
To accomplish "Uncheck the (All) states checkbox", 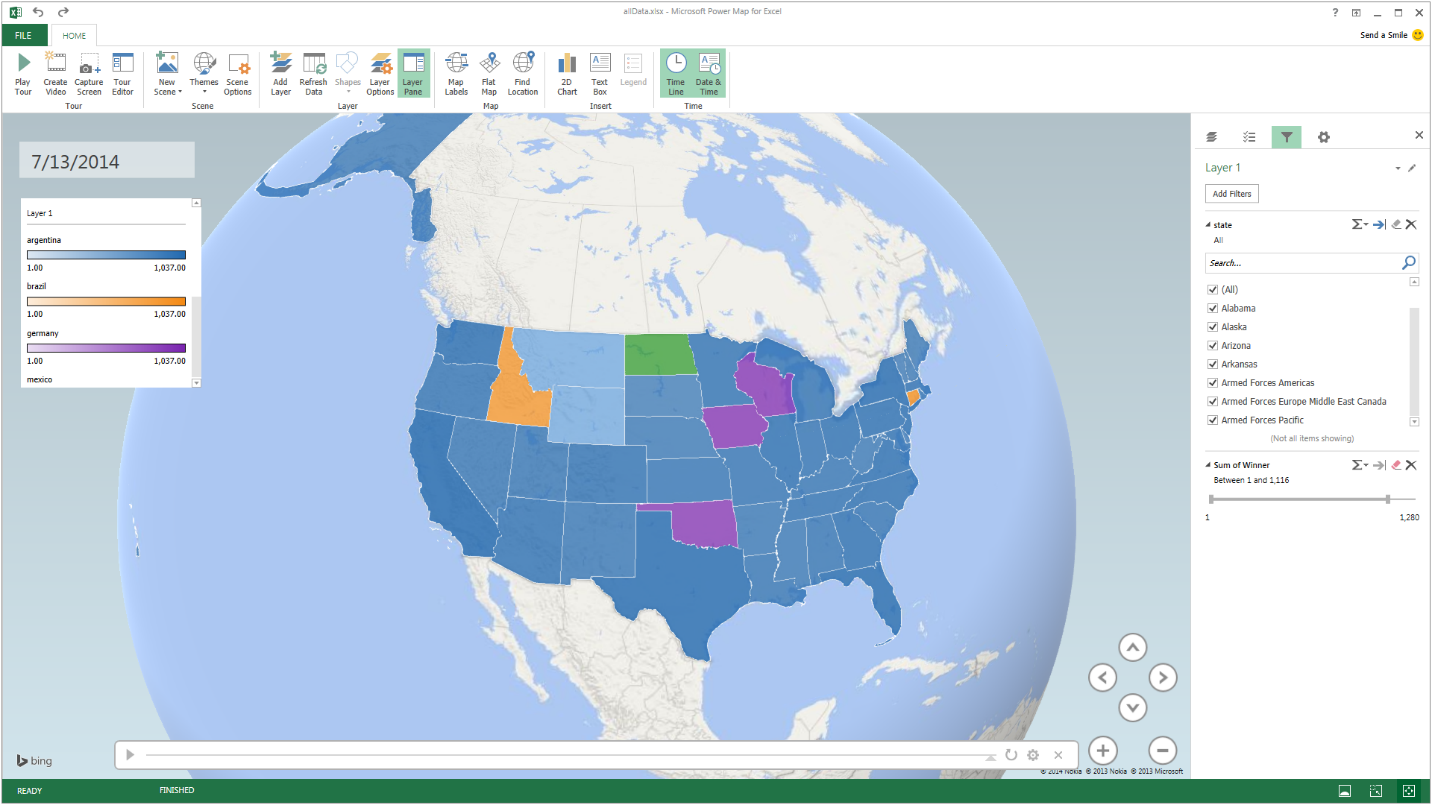I will pyautogui.click(x=1212, y=289).
